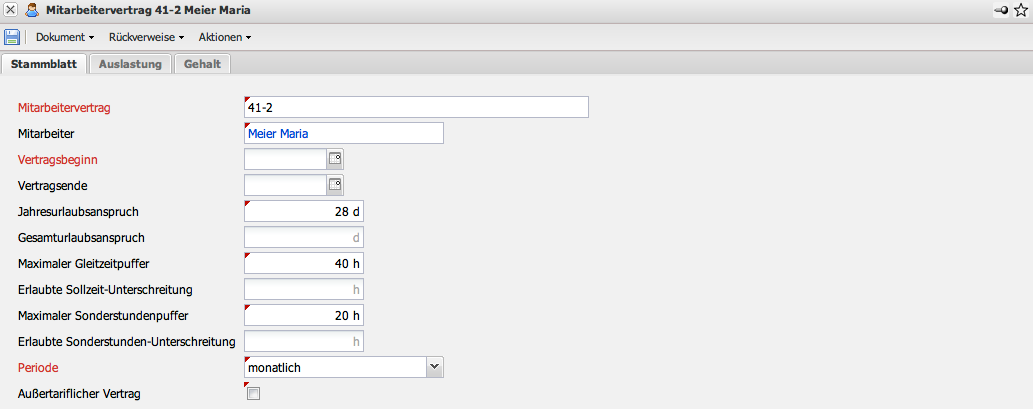Click the favorite star icon
Image resolution: width=1033 pixels, height=409 pixels.
1021,10
